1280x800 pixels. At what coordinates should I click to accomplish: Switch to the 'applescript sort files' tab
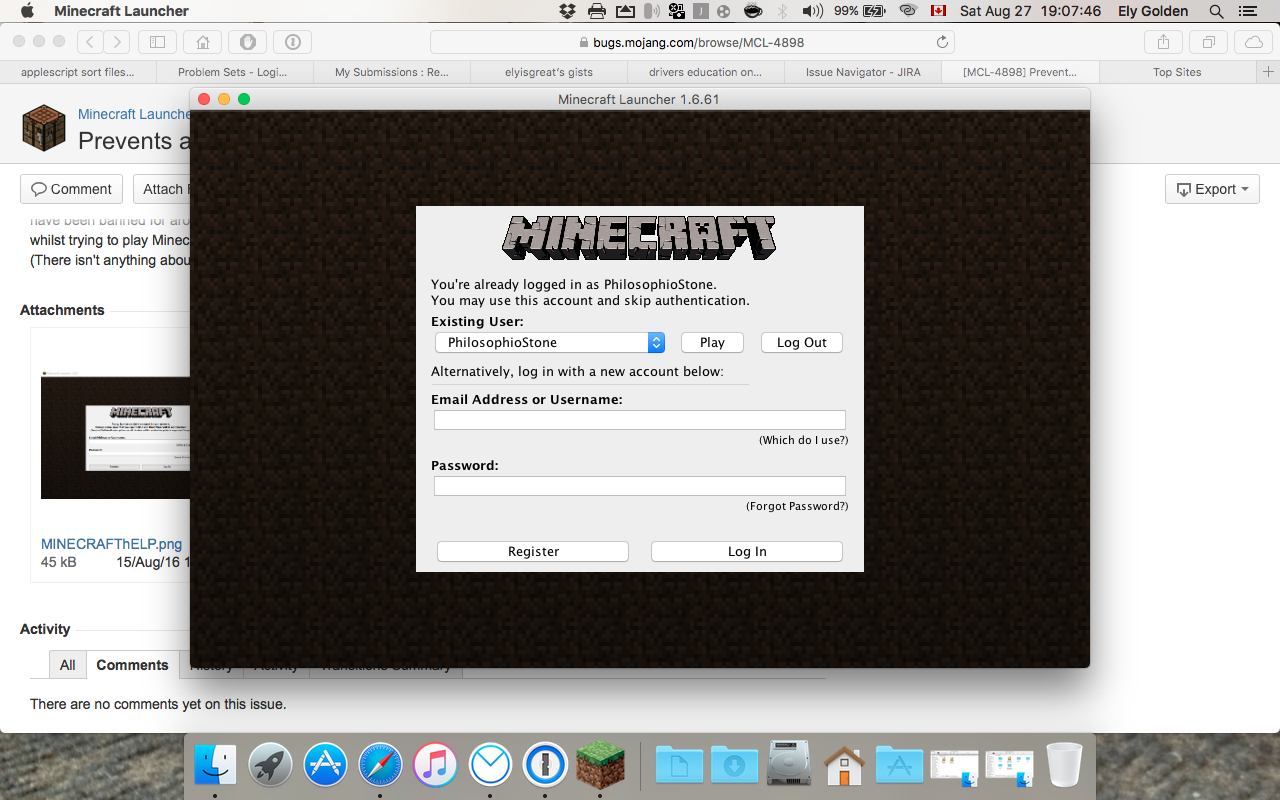pyautogui.click(x=78, y=72)
